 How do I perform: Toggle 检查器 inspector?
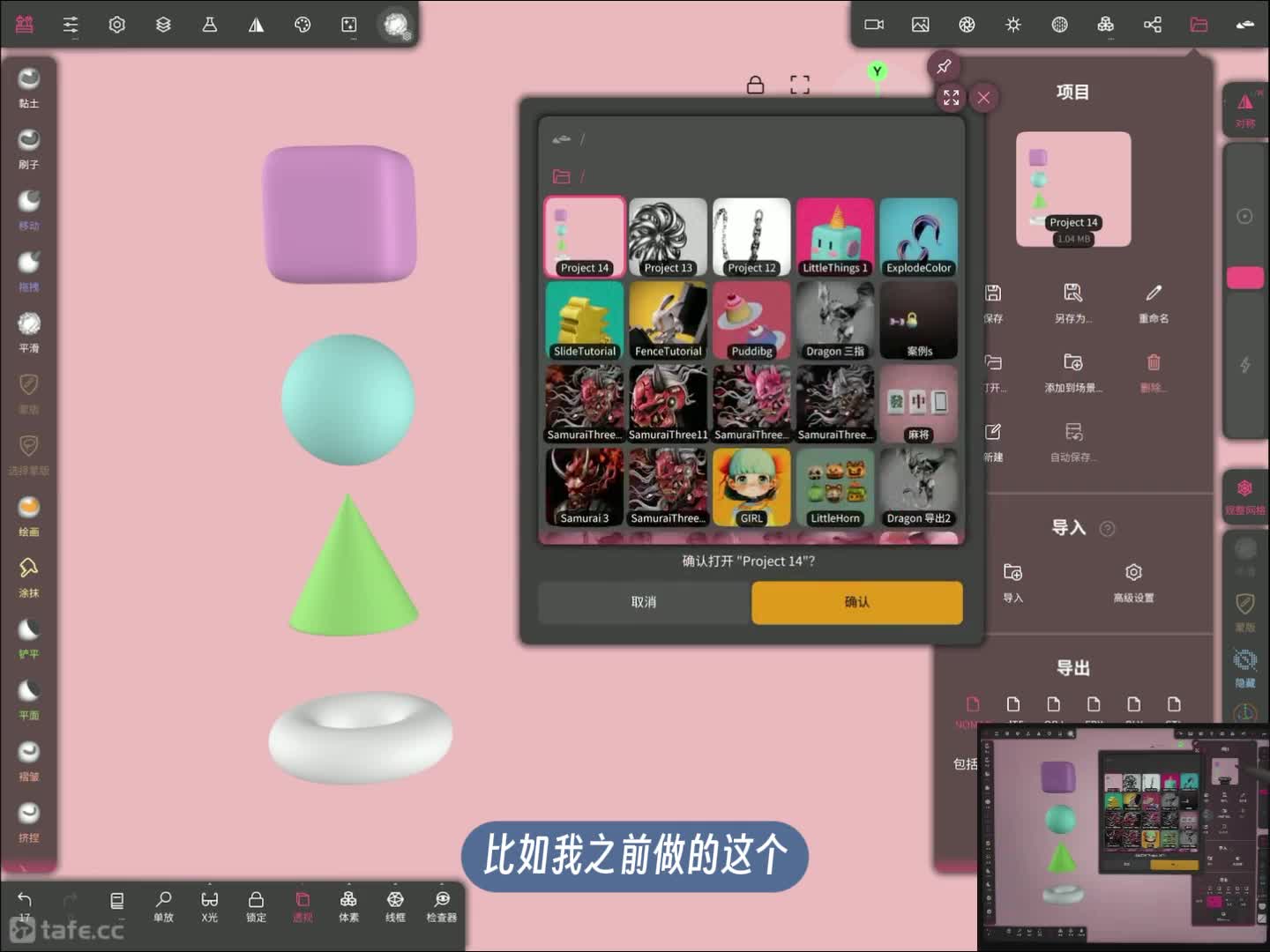coord(442,905)
